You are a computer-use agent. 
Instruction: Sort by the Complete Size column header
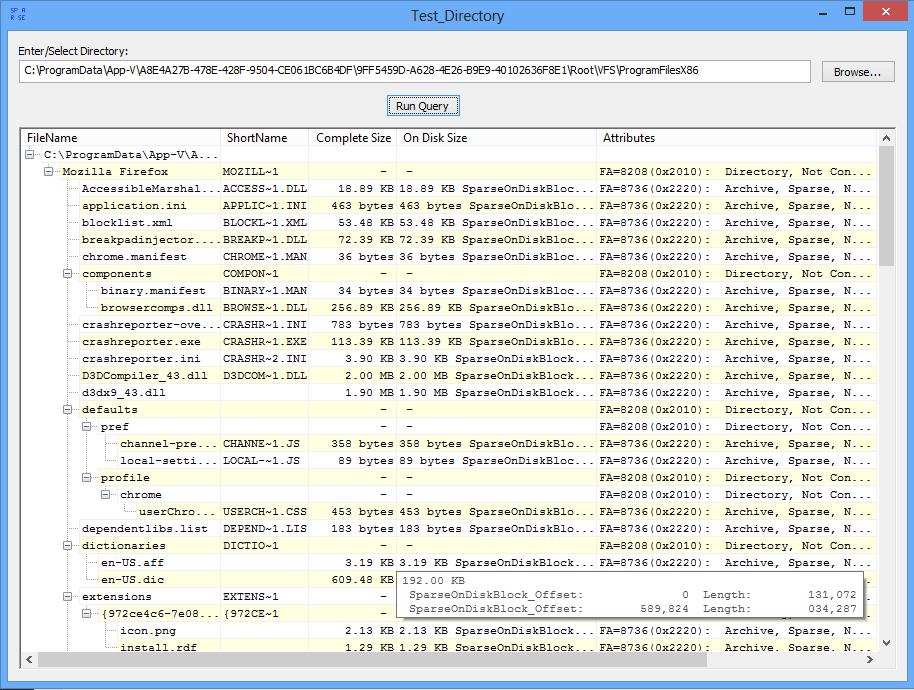click(353, 138)
